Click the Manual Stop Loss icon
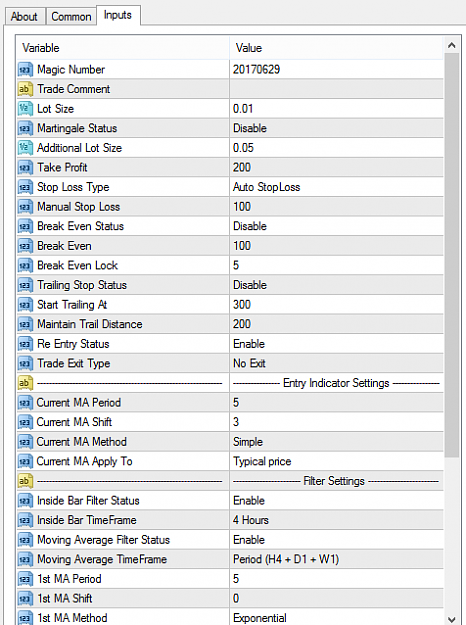This screenshot has width=466, height=625. (25, 207)
